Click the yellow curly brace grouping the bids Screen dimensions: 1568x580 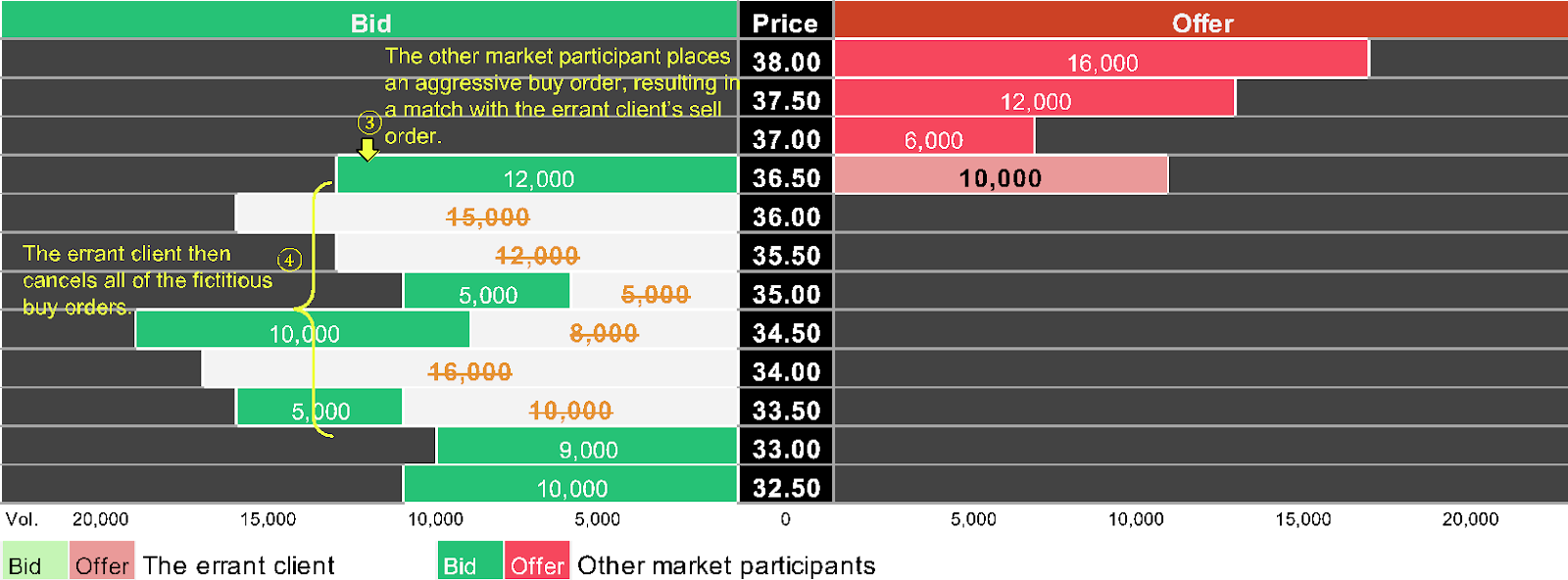point(316,306)
